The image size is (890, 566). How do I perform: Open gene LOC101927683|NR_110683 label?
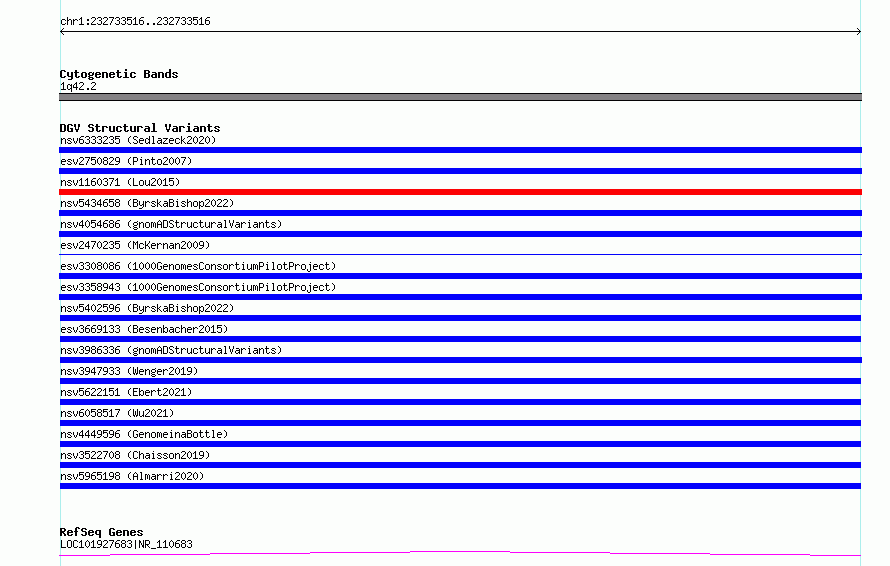pos(126,544)
